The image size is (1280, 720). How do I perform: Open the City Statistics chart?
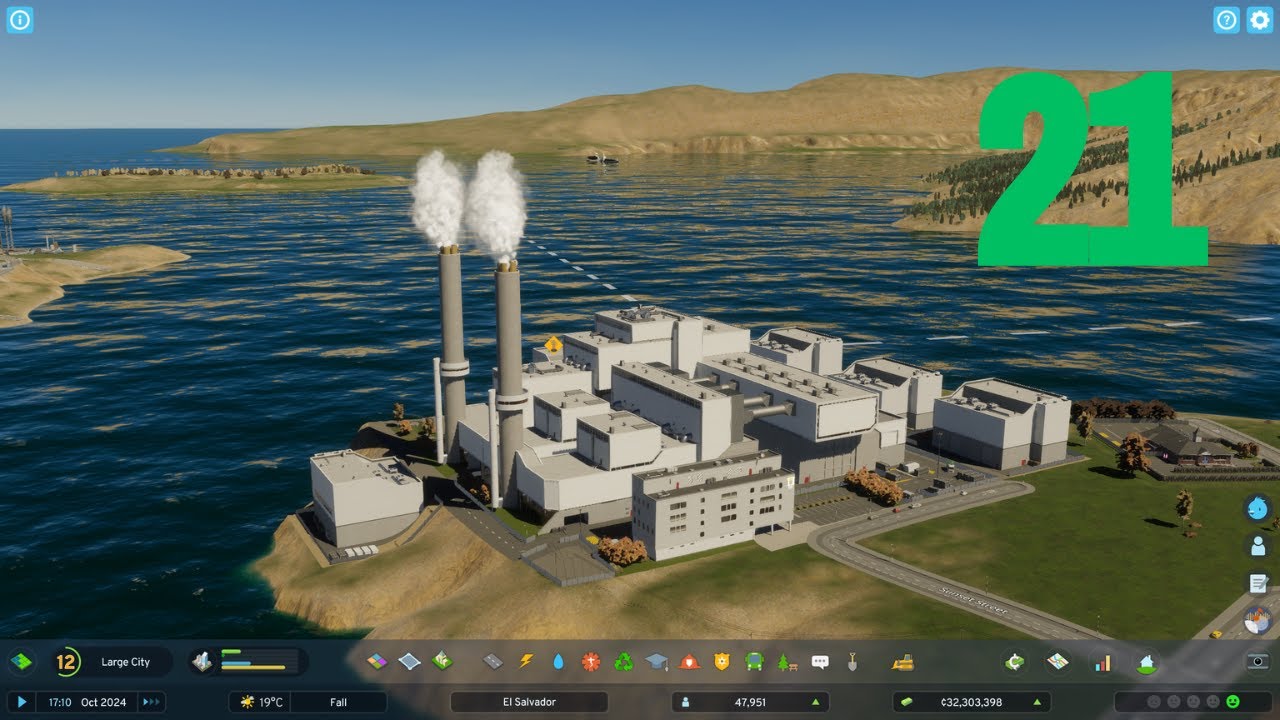click(1102, 662)
